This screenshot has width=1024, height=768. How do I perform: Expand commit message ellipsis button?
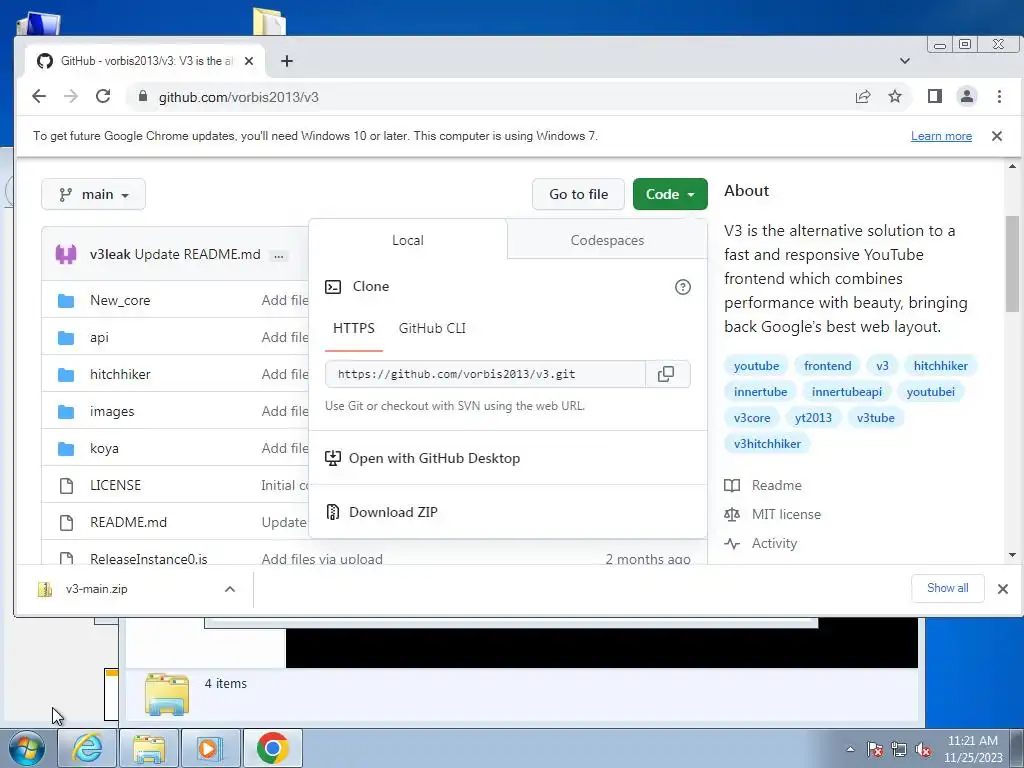pyautogui.click(x=279, y=255)
